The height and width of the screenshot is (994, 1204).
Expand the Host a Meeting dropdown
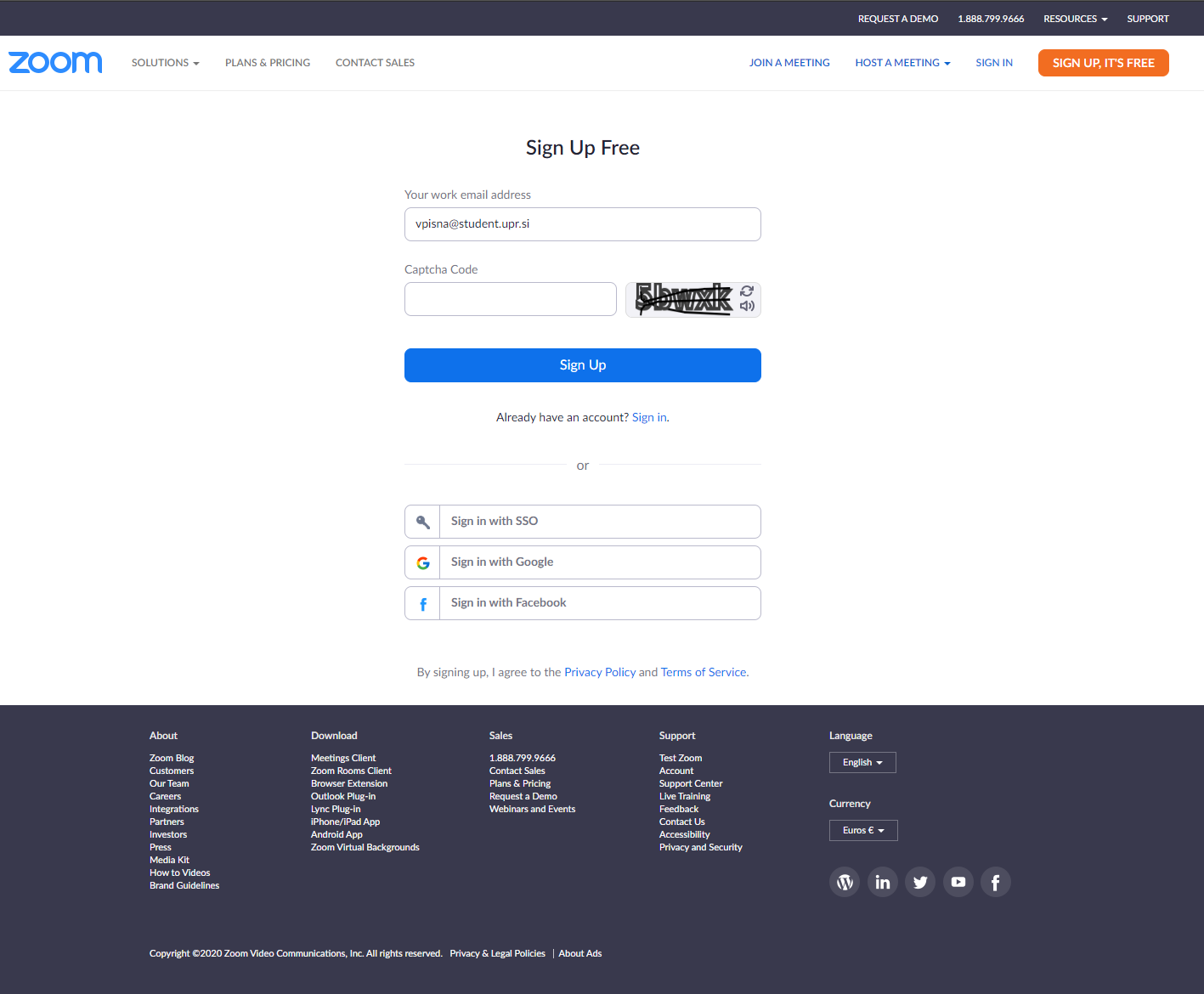click(x=903, y=63)
